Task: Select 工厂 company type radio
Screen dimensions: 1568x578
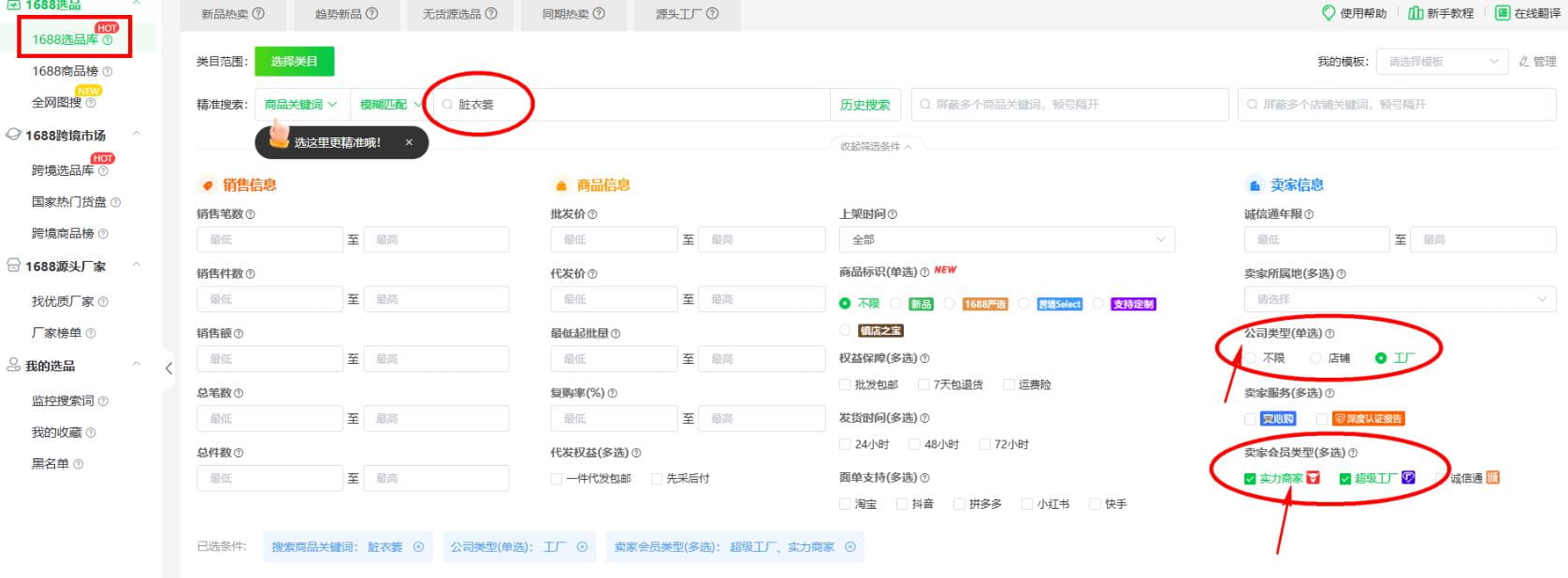Action: pos(1381,358)
